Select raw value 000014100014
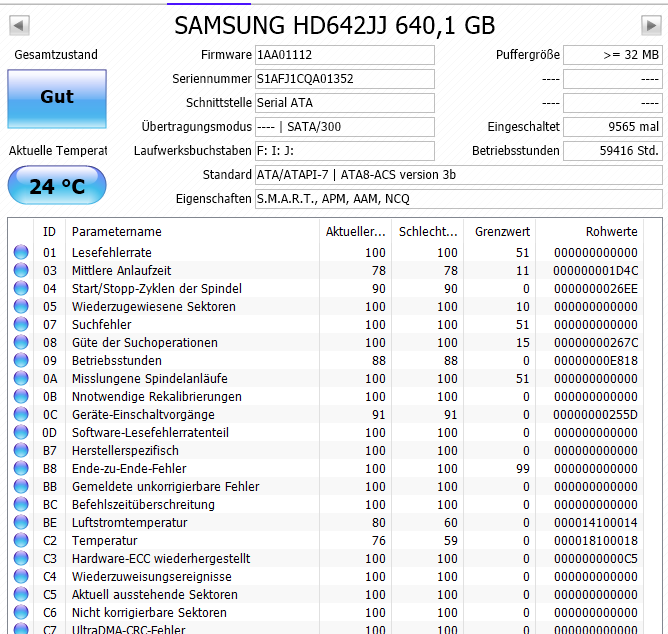Viewport: 668px width, 634px height. pyautogui.click(x=596, y=523)
